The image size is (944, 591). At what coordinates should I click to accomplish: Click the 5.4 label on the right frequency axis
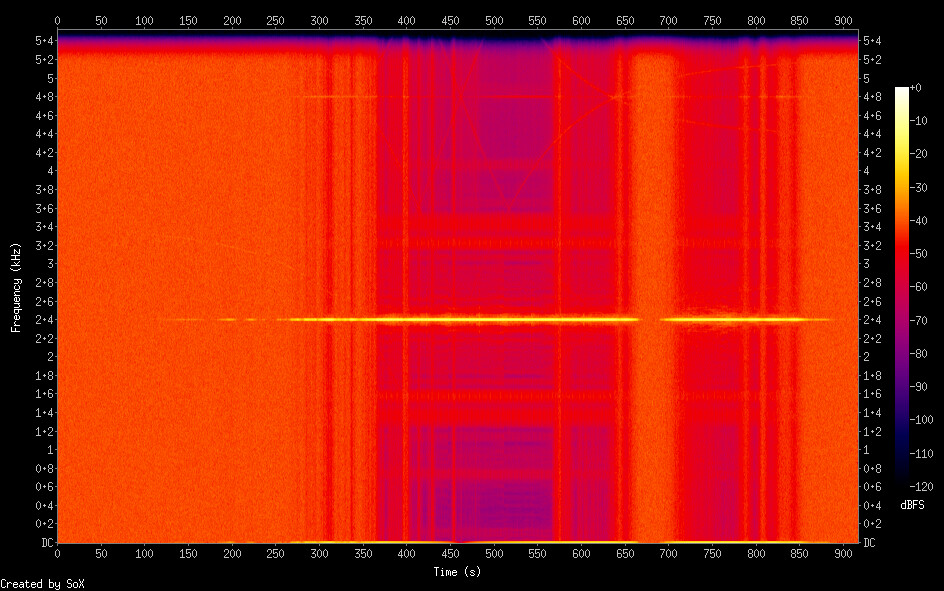(871, 40)
